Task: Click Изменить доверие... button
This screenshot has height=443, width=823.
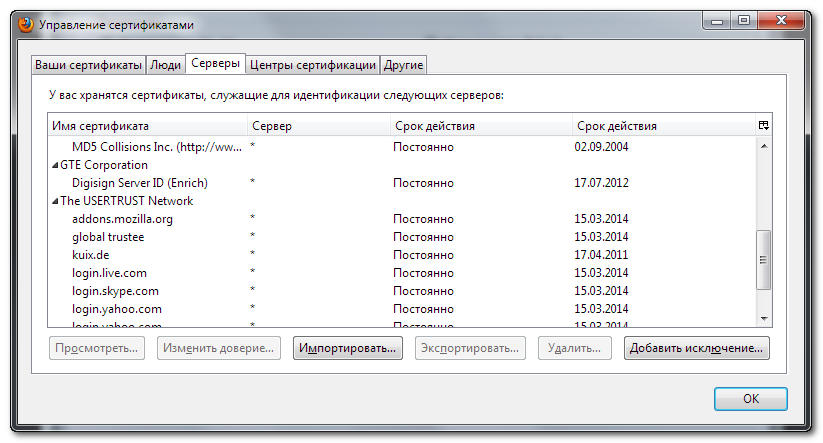Action: coord(218,348)
